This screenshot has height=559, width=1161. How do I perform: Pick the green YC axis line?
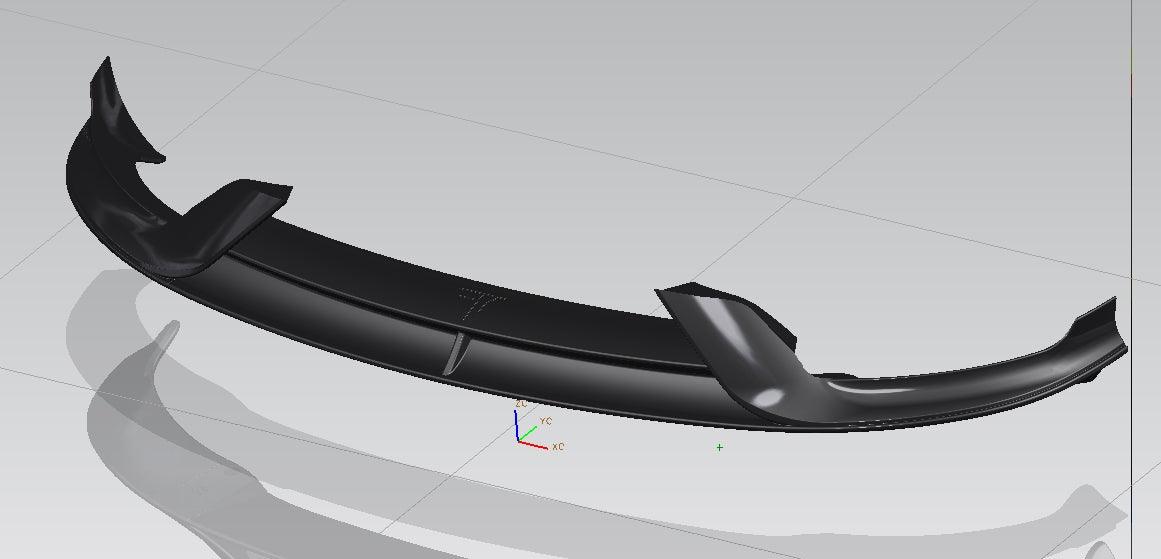click(528, 432)
